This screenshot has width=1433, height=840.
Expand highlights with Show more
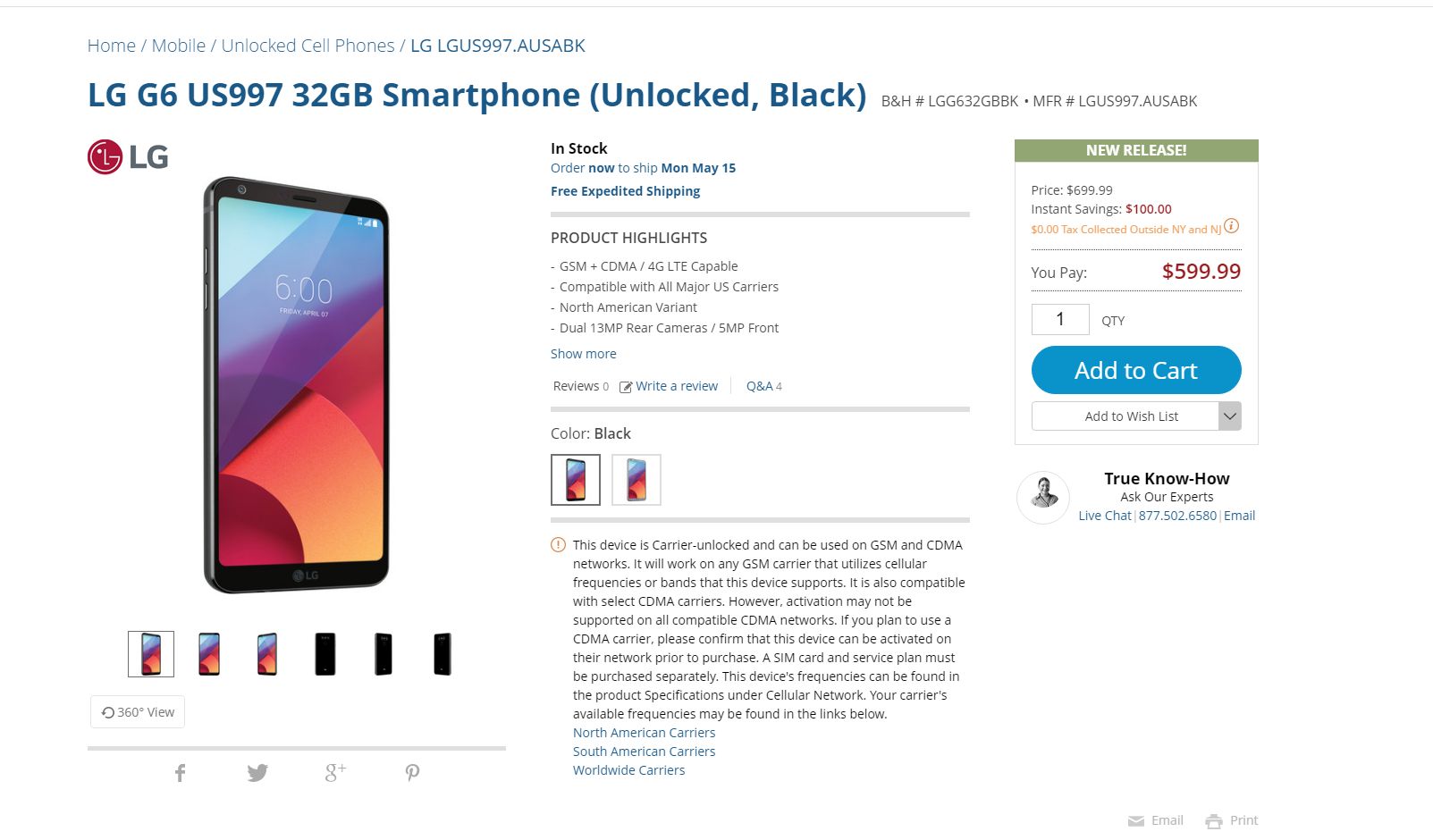[583, 354]
